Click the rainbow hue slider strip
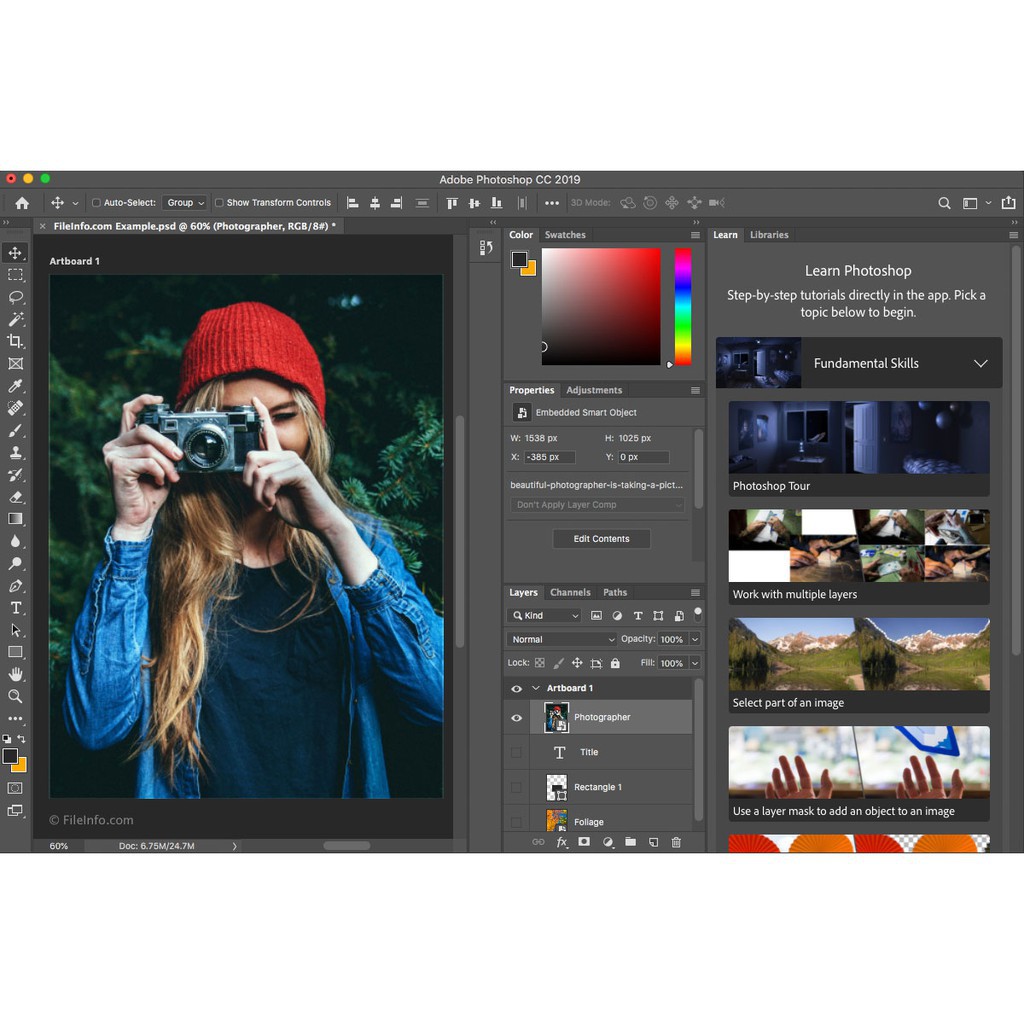Screen dimensions: 1024x1024 [682, 306]
